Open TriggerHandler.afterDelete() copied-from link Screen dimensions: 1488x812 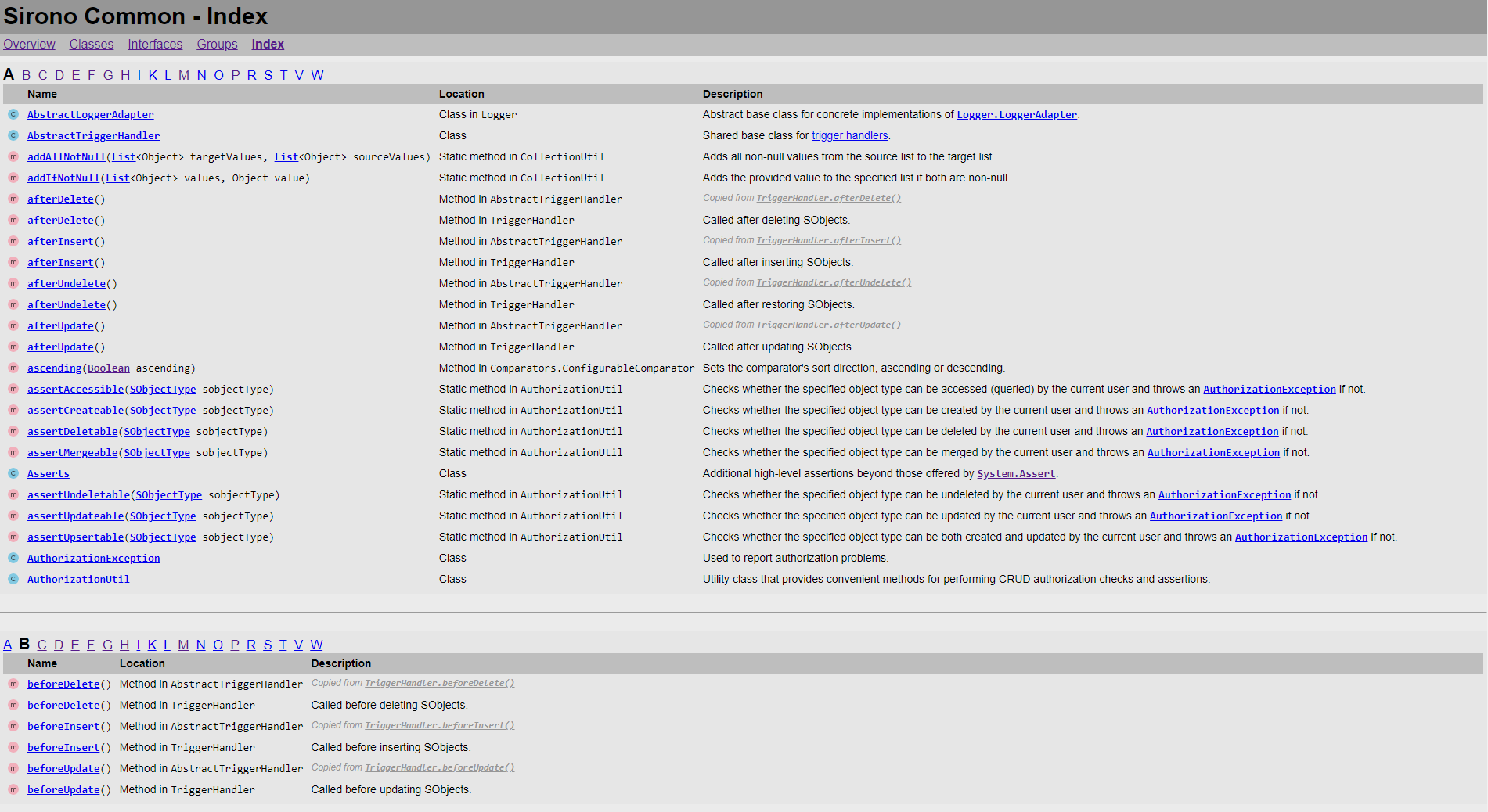[x=829, y=198]
